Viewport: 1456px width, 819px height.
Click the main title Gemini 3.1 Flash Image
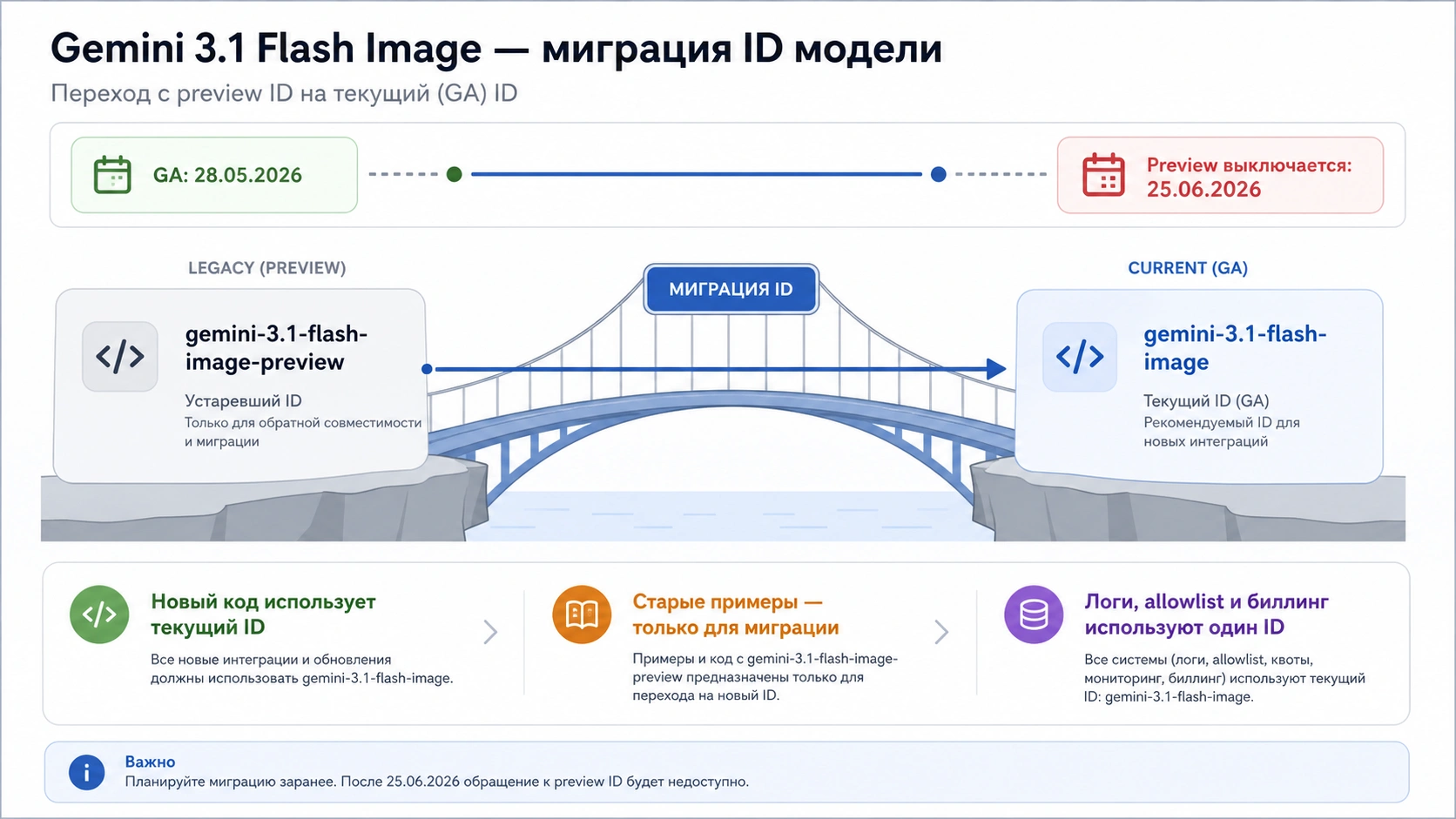pos(496,48)
